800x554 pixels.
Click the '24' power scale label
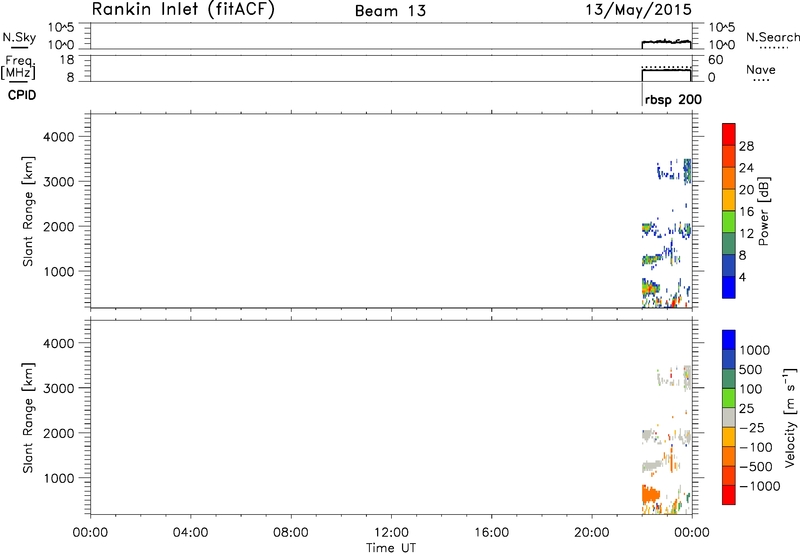click(x=746, y=168)
